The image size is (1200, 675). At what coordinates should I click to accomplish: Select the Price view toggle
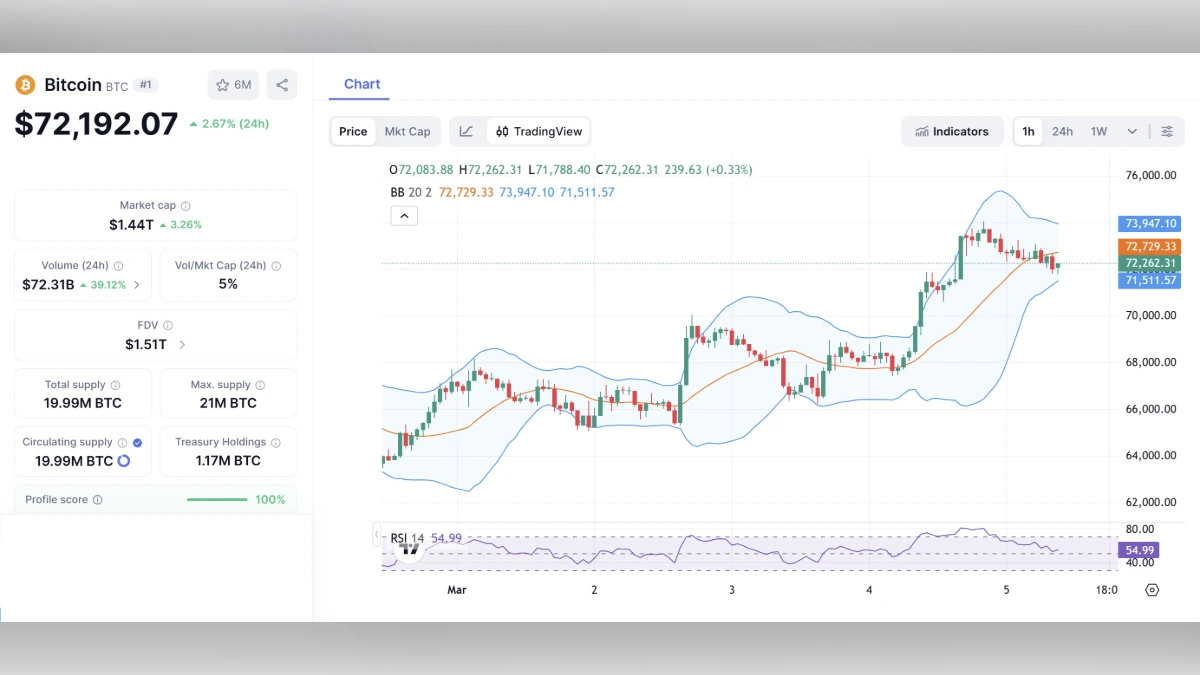tap(352, 131)
